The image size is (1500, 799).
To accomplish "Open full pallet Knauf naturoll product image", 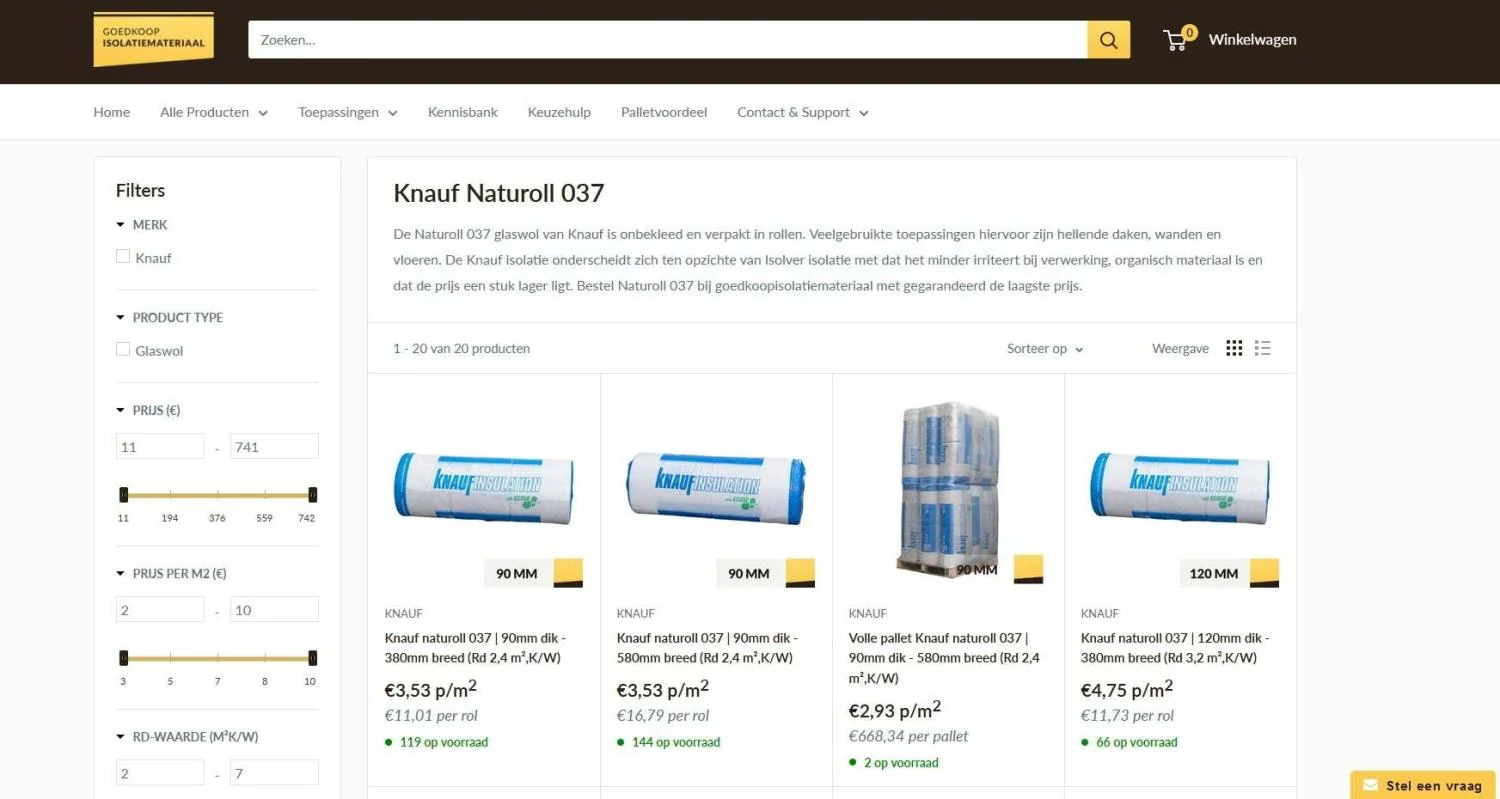I will click(946, 489).
